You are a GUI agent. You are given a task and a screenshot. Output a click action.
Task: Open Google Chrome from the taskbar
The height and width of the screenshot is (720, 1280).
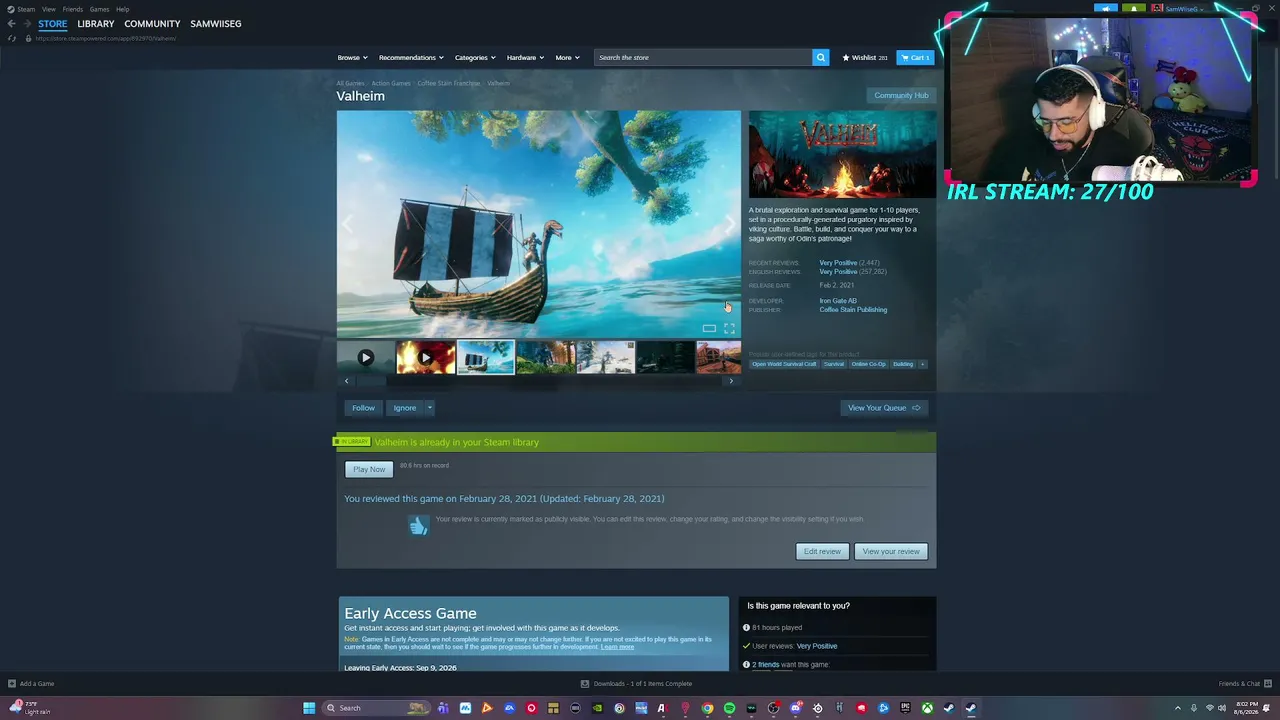707,708
